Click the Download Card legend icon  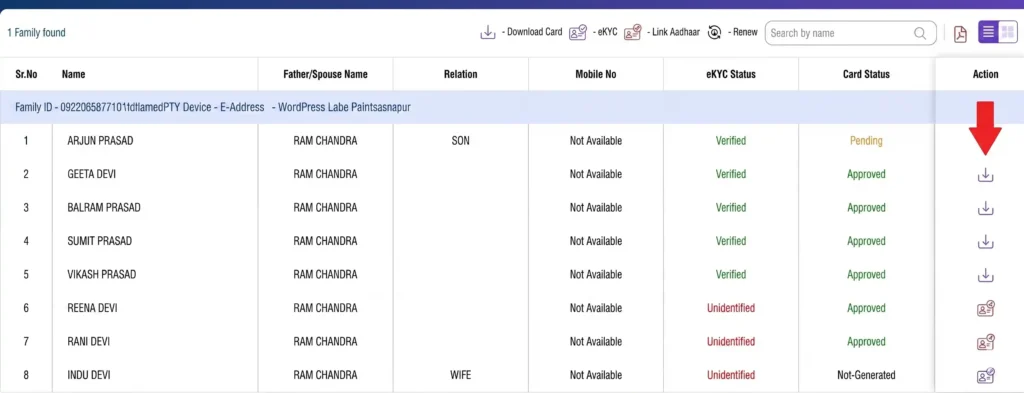coord(488,33)
